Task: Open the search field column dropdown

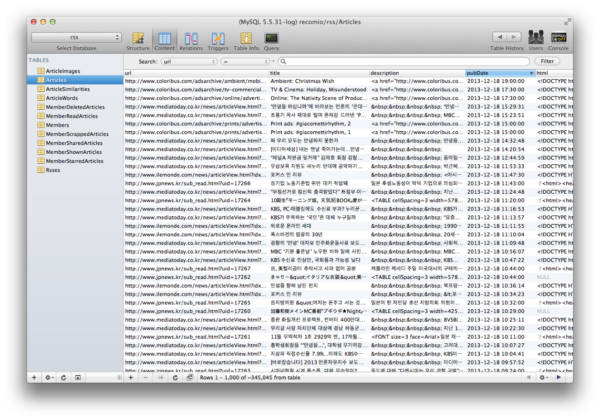Action: pyautogui.click(x=189, y=61)
